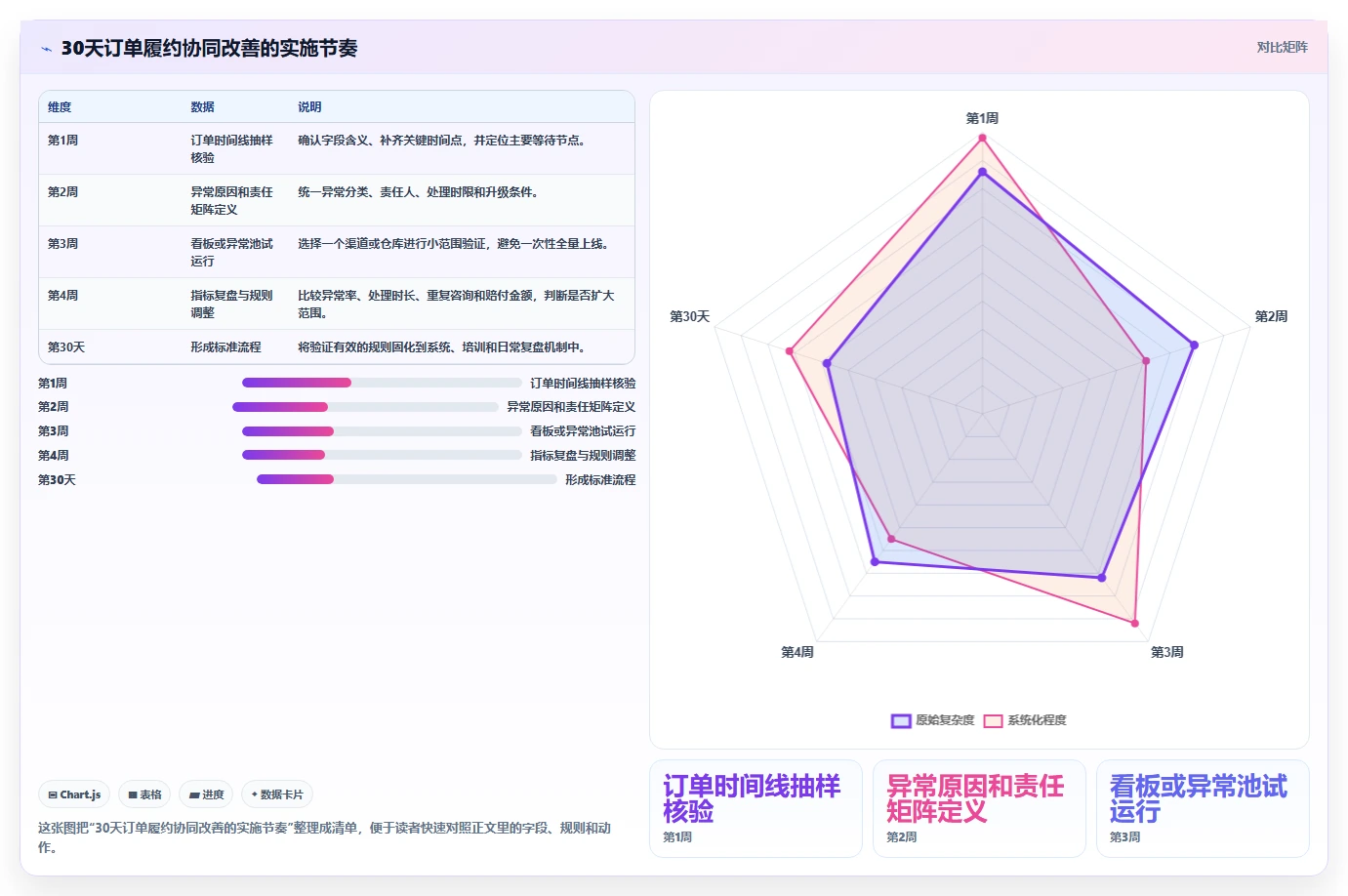Click the radar chart's 第4周 axis label
The height and width of the screenshot is (896, 1348).
coord(797,652)
